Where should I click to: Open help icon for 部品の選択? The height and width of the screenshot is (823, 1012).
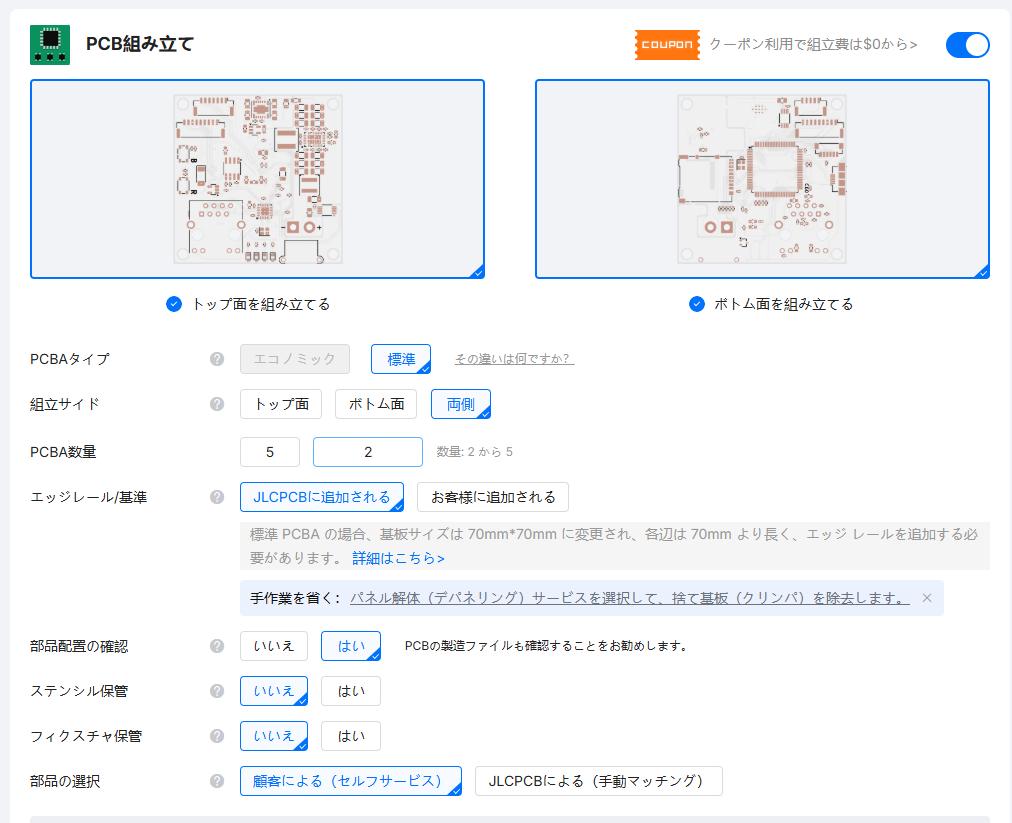(x=217, y=782)
